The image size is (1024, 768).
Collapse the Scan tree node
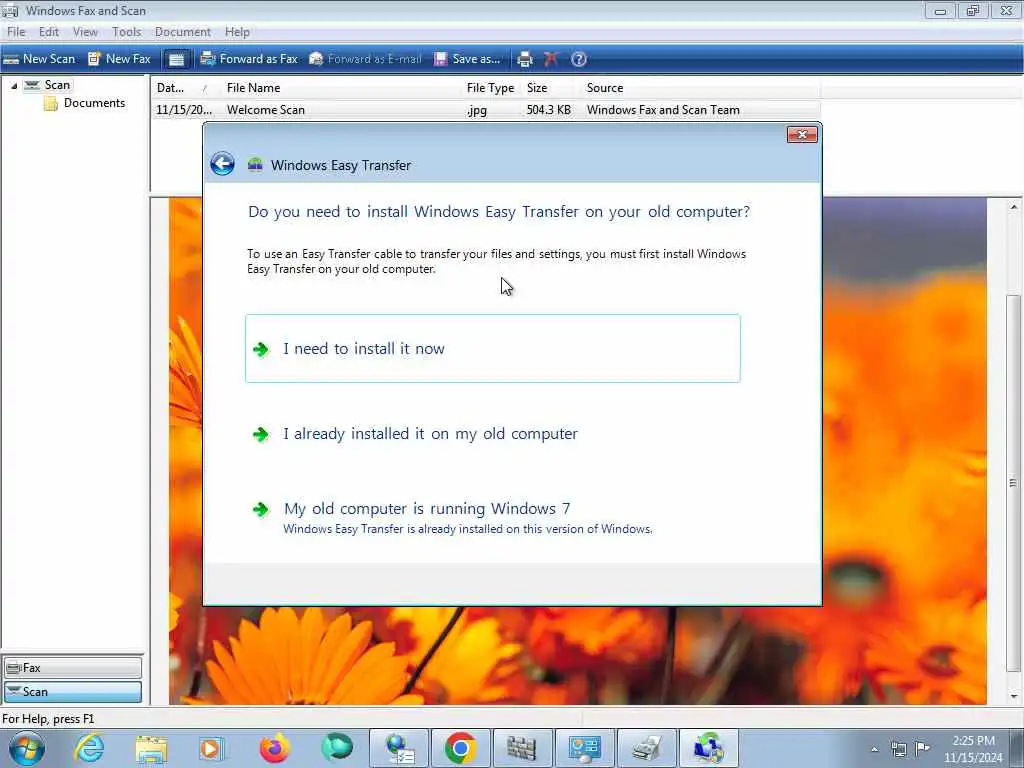[14, 86]
